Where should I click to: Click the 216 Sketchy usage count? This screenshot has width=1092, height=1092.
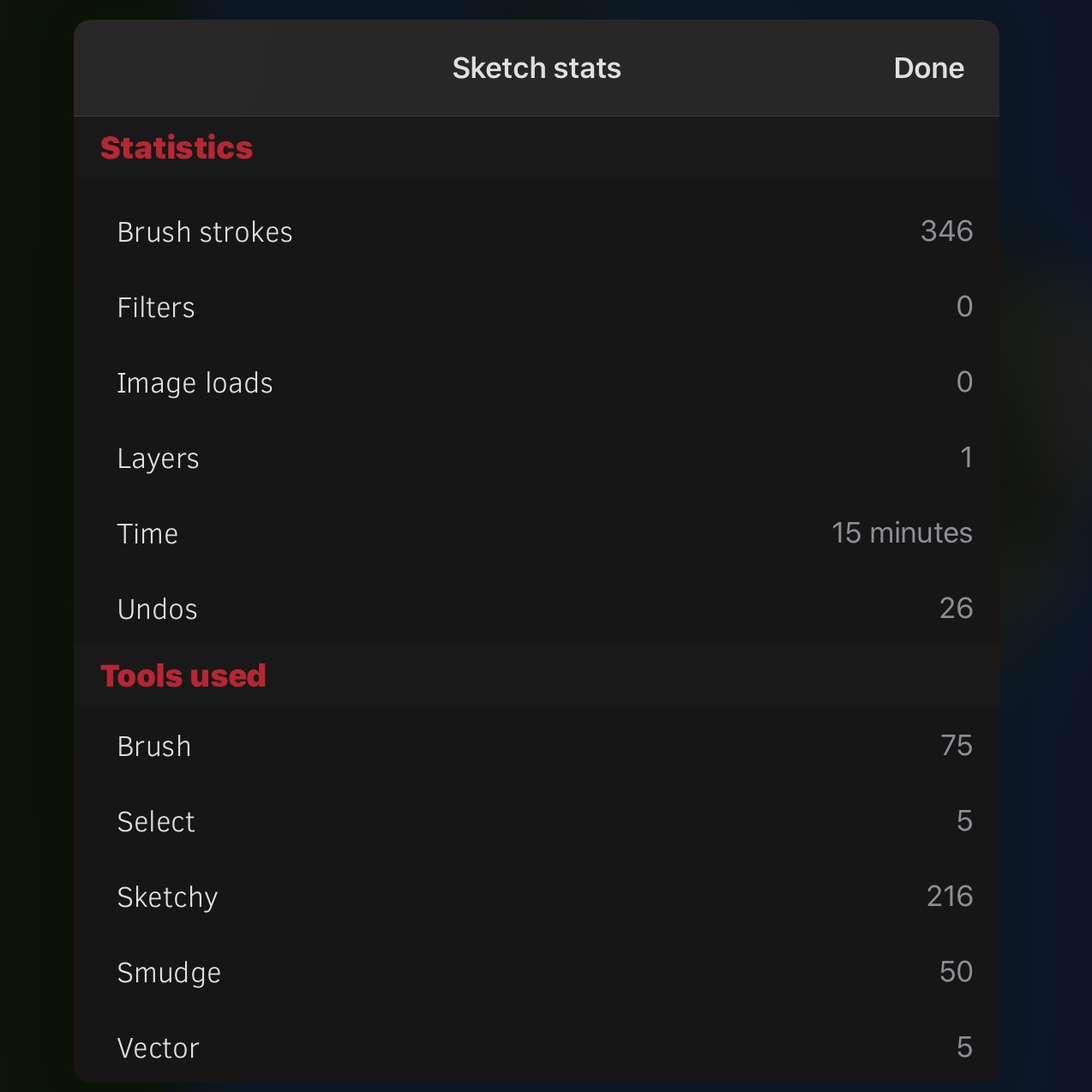[x=949, y=897]
